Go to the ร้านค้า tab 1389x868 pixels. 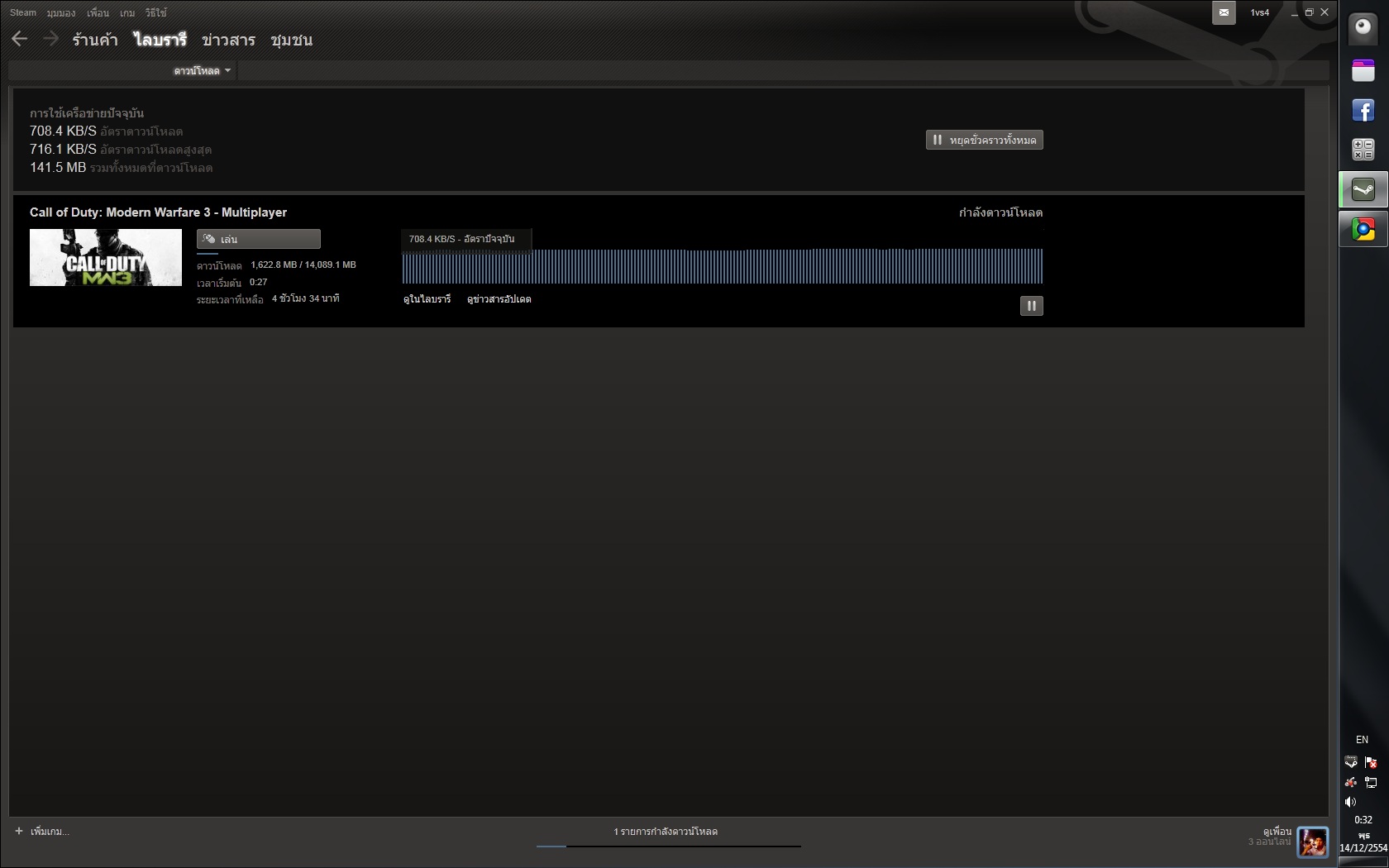pyautogui.click(x=95, y=40)
